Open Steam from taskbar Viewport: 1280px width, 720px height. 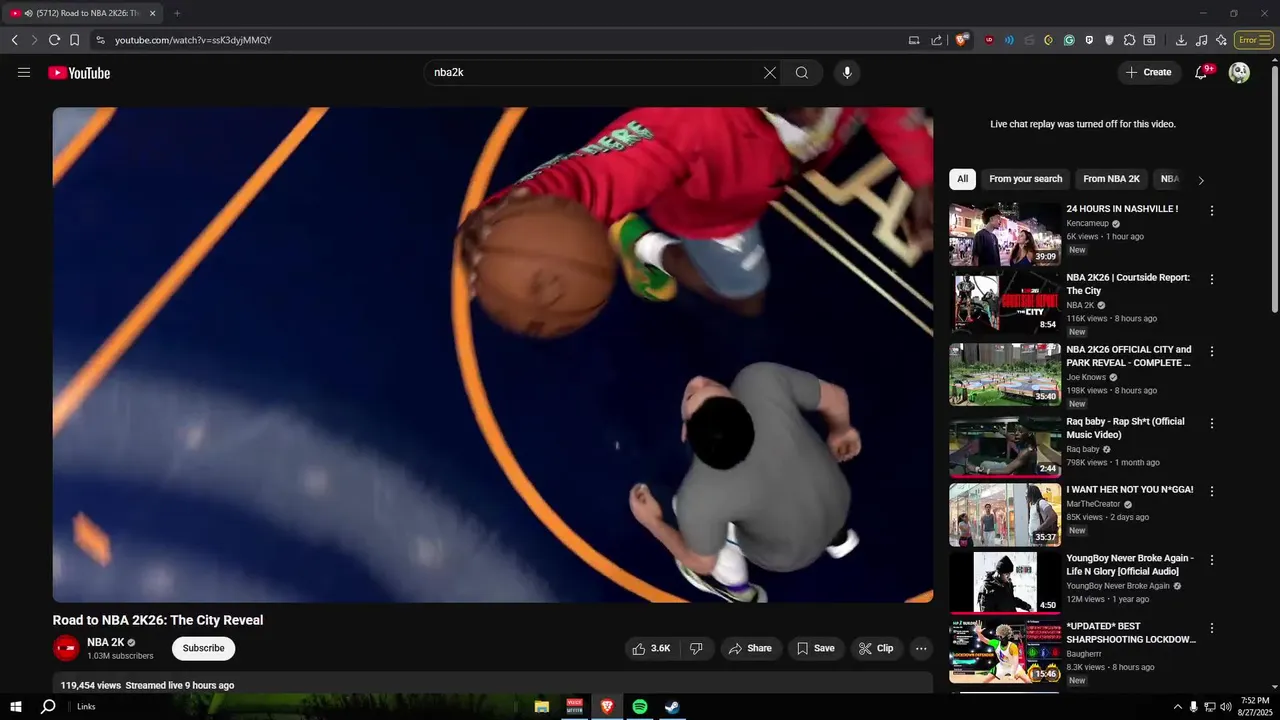(x=673, y=706)
